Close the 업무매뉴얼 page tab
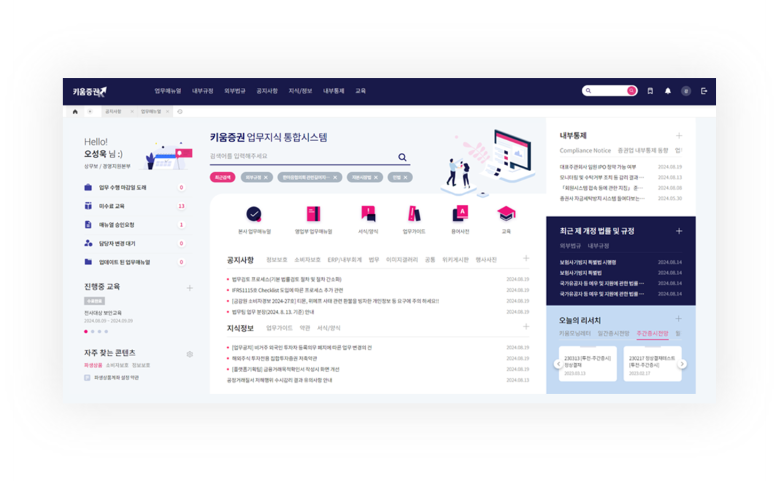This screenshot has width=779, height=481. pyautogui.click(x=167, y=112)
